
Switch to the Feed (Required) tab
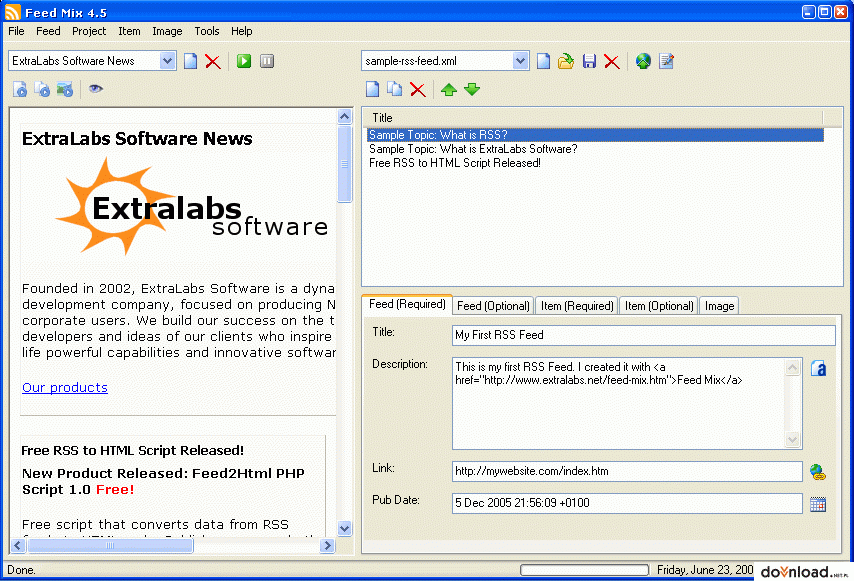(407, 304)
